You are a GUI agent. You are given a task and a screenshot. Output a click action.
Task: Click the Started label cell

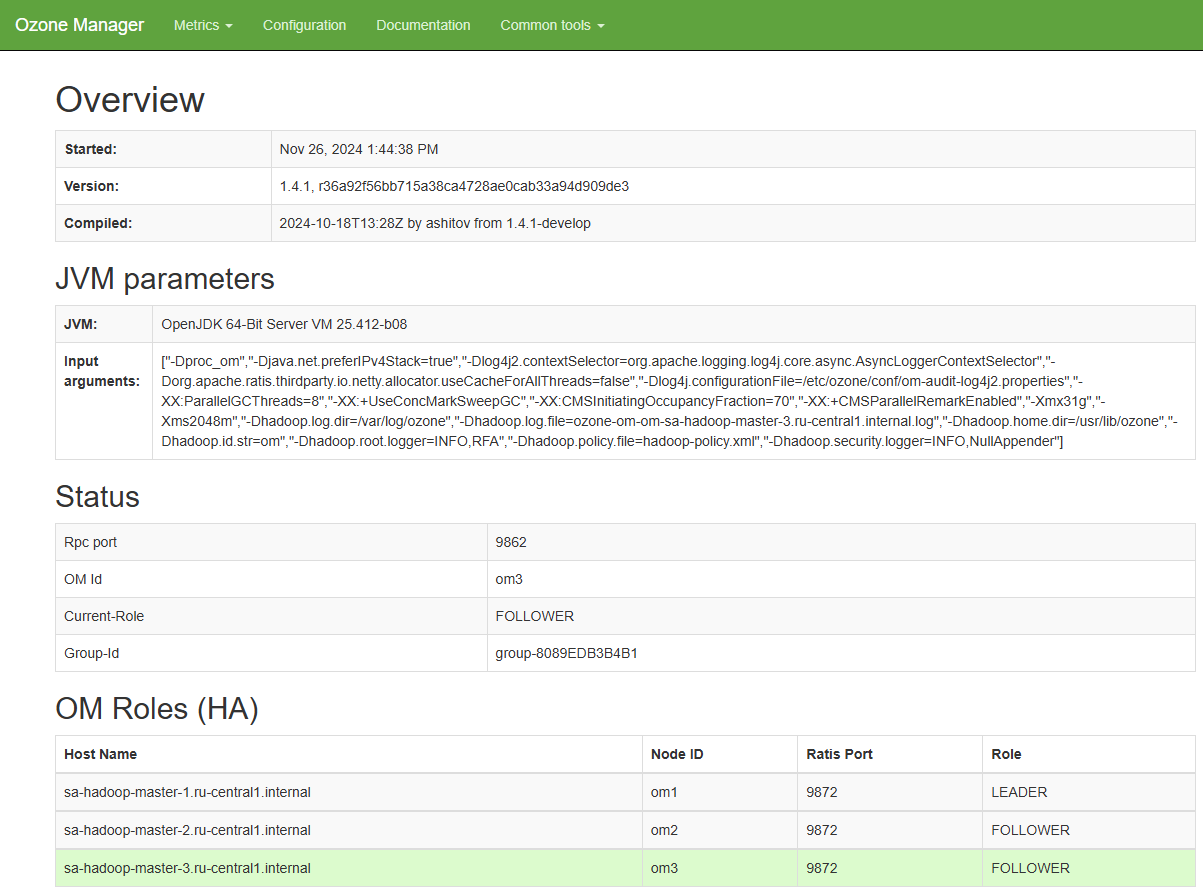click(x=163, y=149)
